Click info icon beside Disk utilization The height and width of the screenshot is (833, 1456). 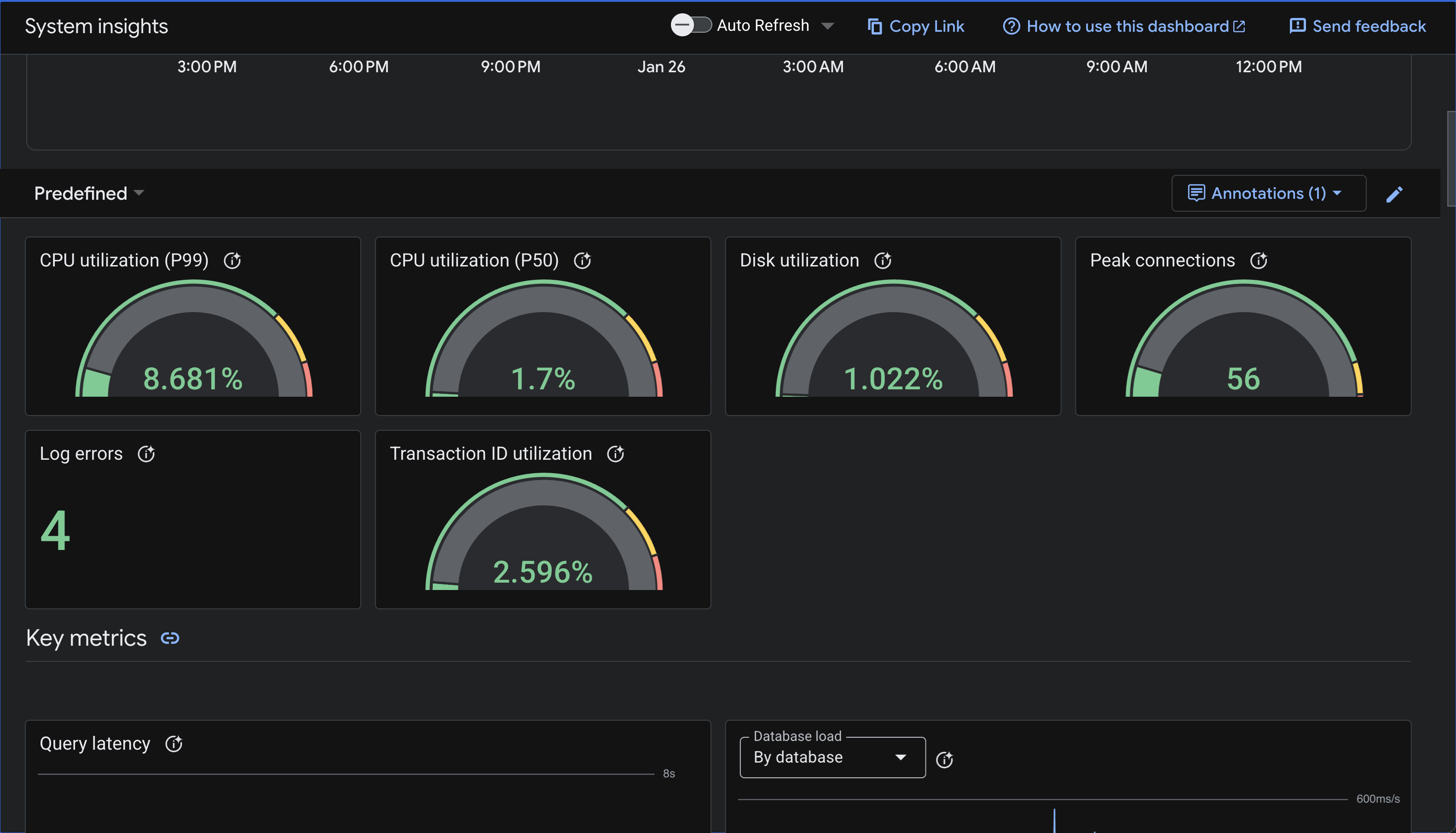coord(883,261)
